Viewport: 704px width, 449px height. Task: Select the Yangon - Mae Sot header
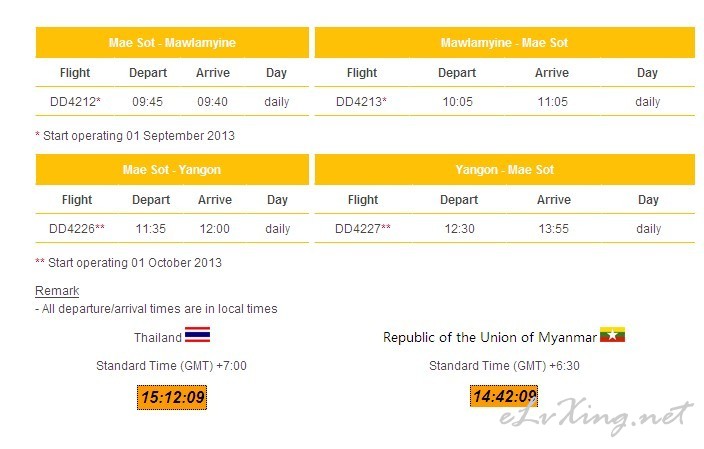pos(505,170)
